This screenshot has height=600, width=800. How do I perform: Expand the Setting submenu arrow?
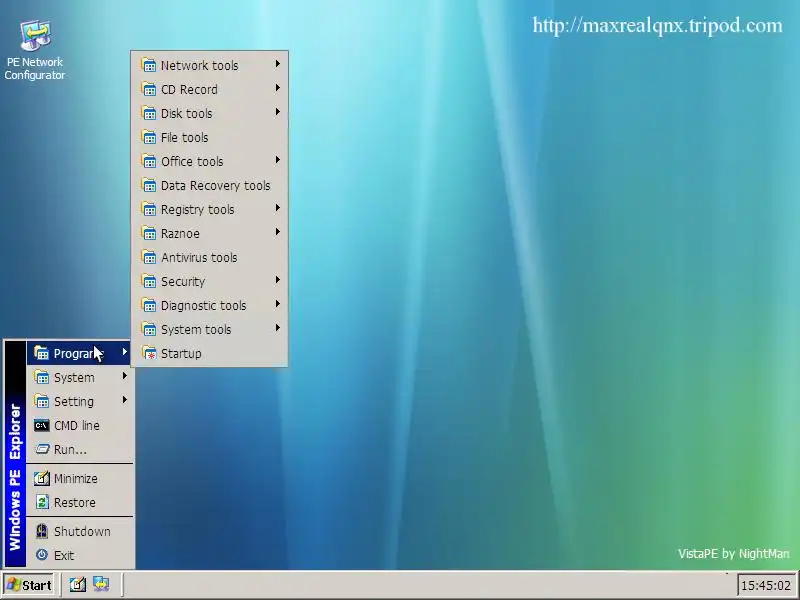[x=124, y=399]
